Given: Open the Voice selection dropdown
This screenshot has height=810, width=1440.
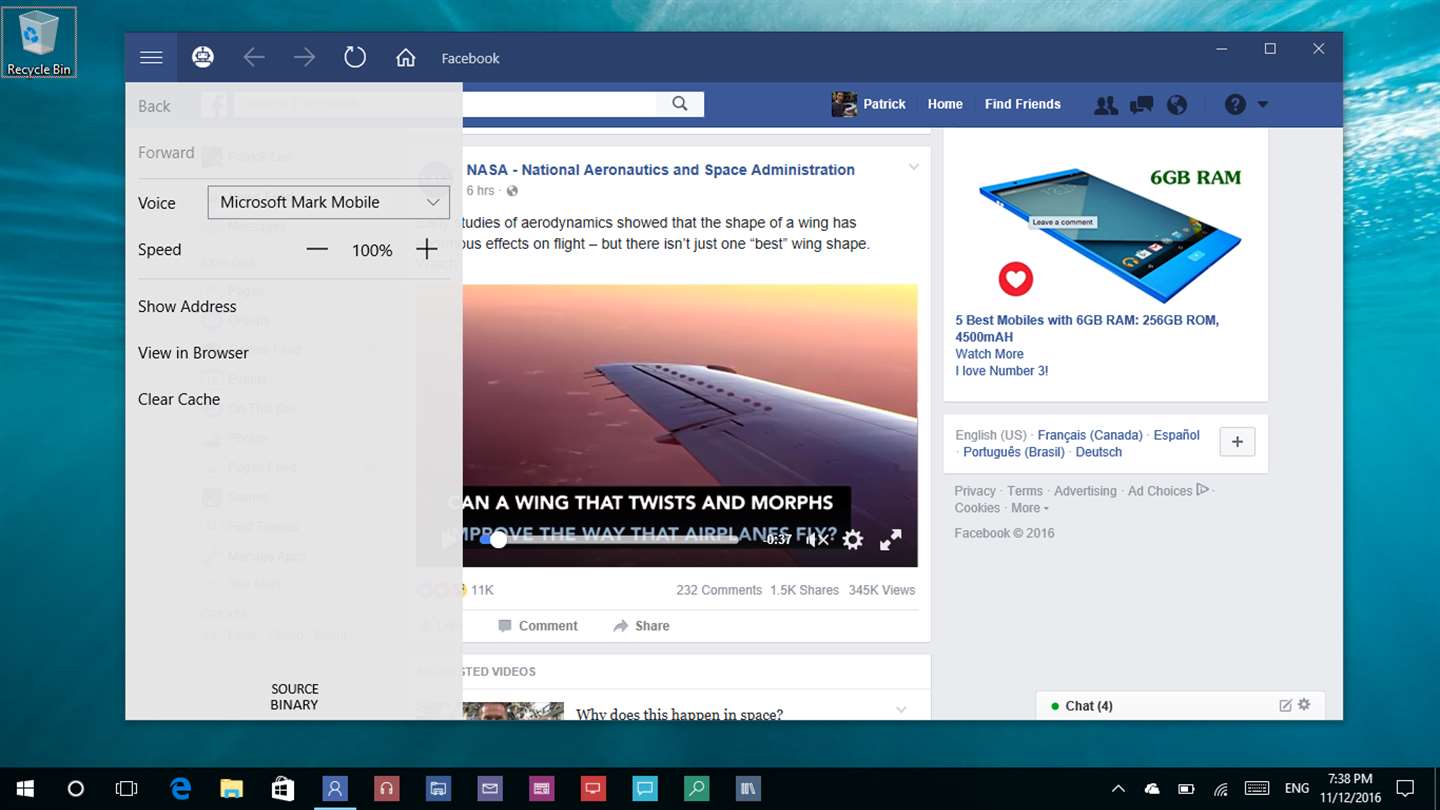Looking at the screenshot, I should pos(329,202).
